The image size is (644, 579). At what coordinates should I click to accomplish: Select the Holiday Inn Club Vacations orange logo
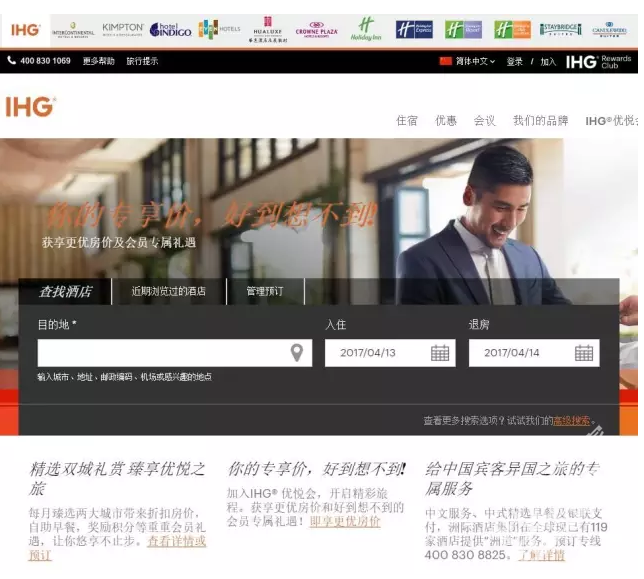click(x=512, y=30)
